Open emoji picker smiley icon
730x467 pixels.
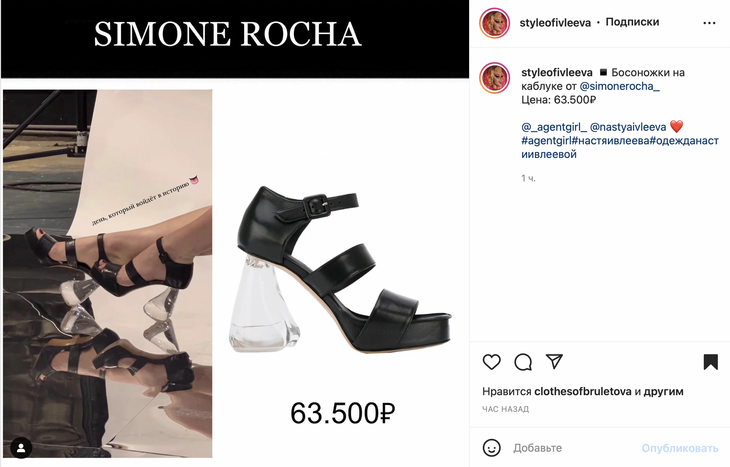pos(492,448)
